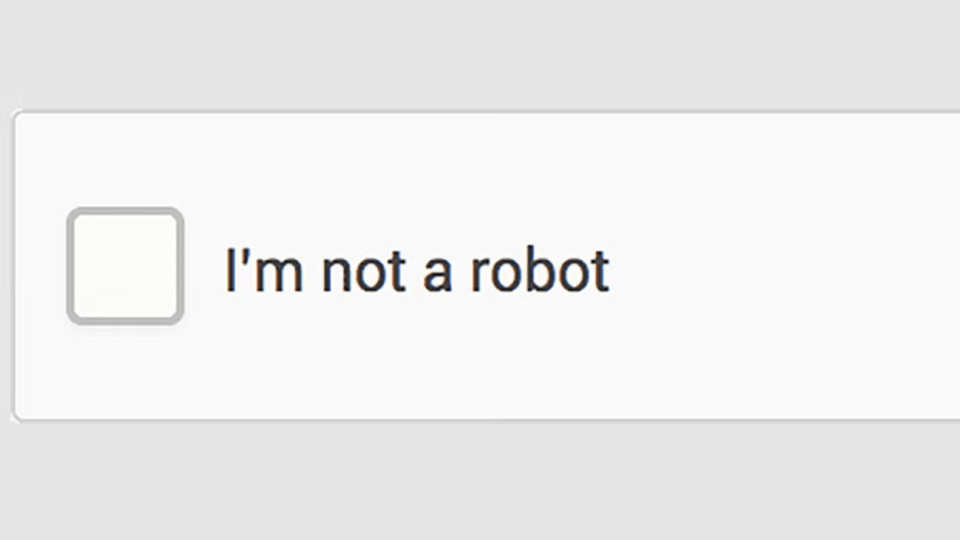960x540 pixels.
Task: Click the letter "a" in captcha label
Action: tap(438, 276)
